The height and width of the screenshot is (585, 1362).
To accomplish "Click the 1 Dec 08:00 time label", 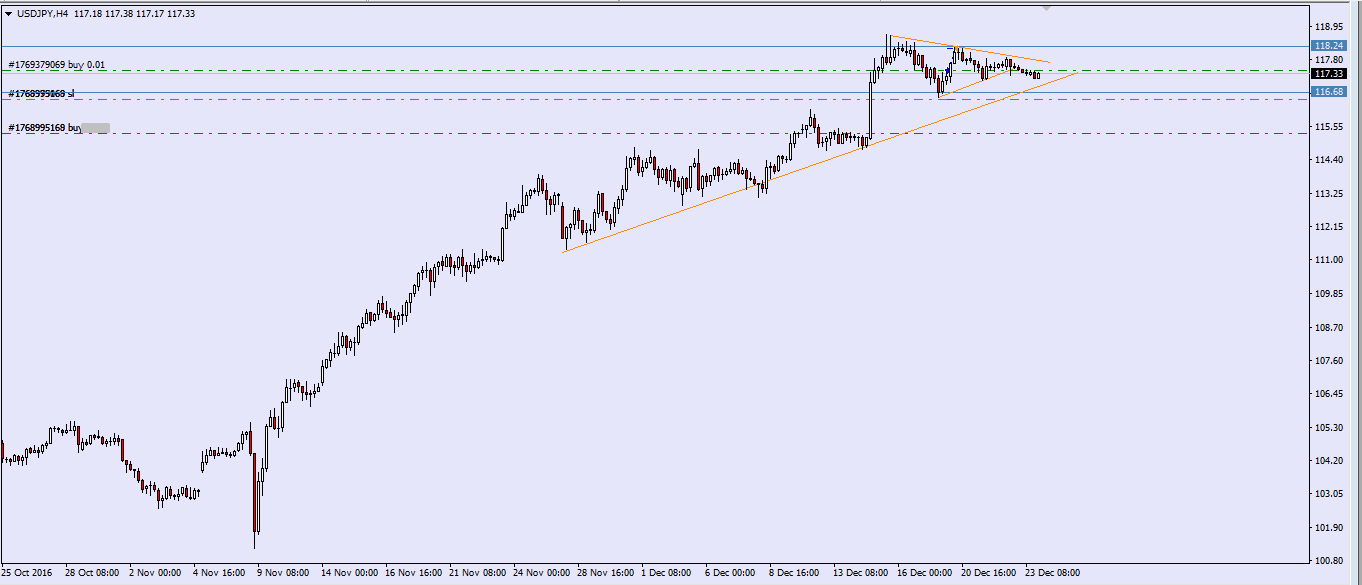I will pos(666,574).
